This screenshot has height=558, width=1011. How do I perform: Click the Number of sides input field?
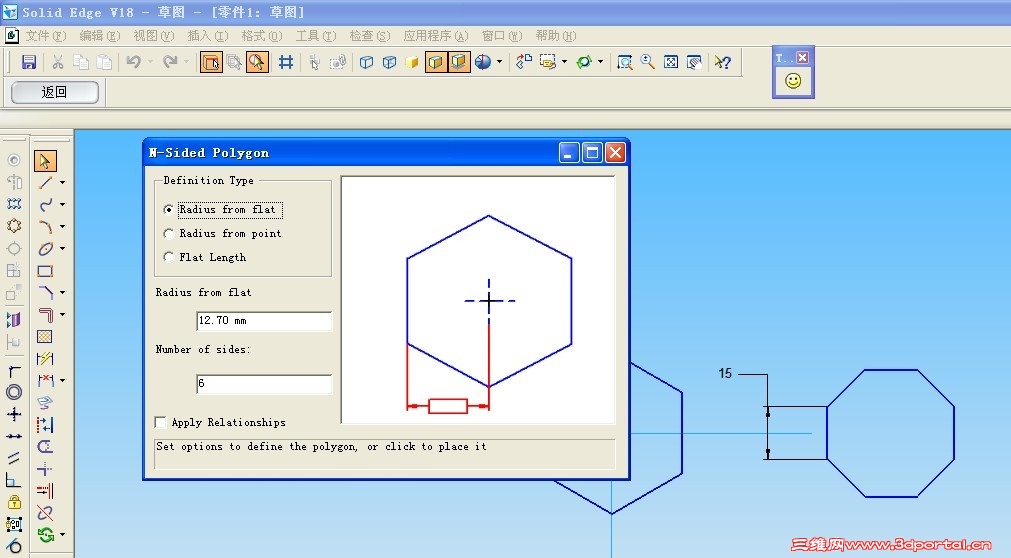[x=264, y=383]
